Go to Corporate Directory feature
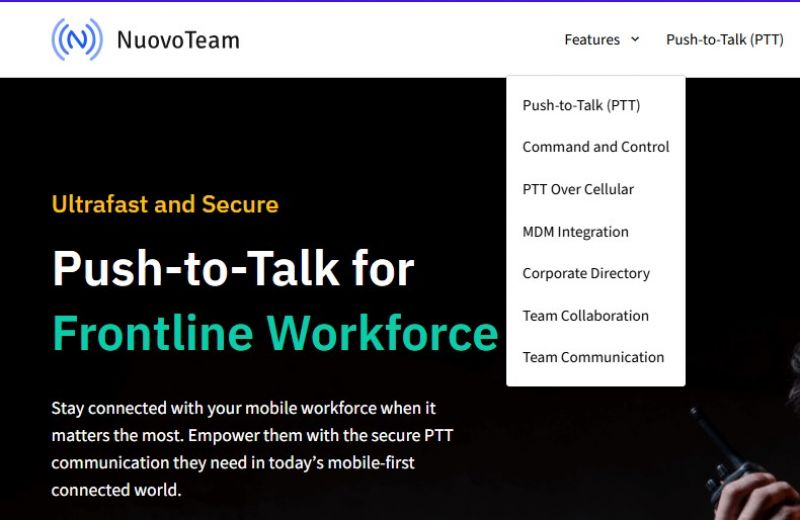The width and height of the screenshot is (800, 520). pos(586,274)
